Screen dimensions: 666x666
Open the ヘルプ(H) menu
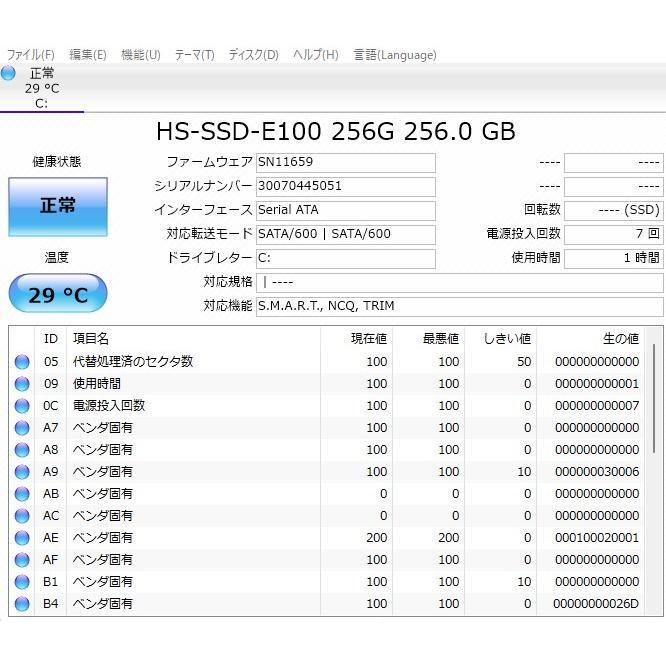click(x=316, y=55)
